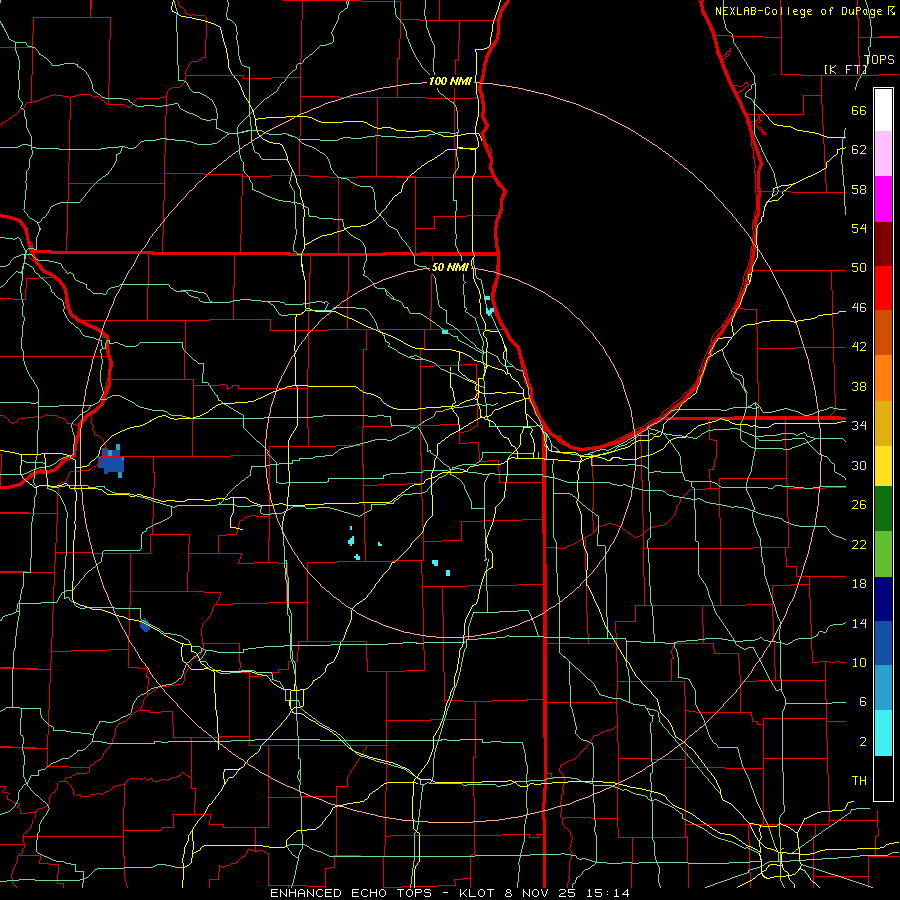Click the "10" scale value

(x=859, y=662)
